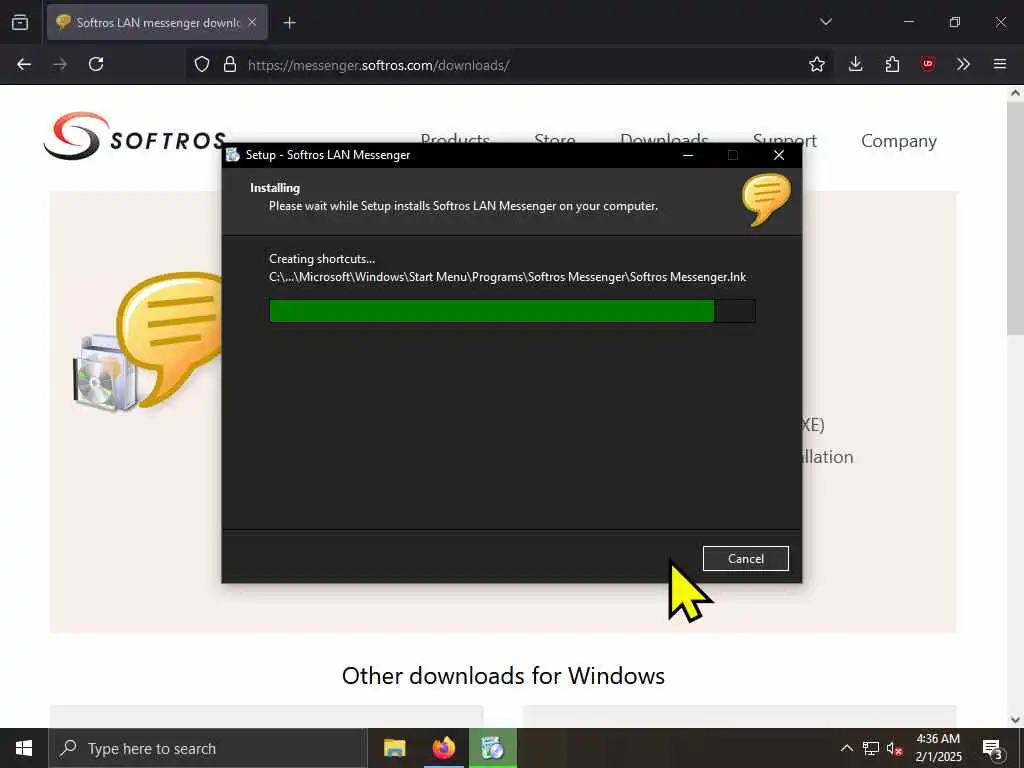The width and height of the screenshot is (1024, 768).
Task: Click the 'Other downloads for Windows' heading
Action: pos(503,675)
